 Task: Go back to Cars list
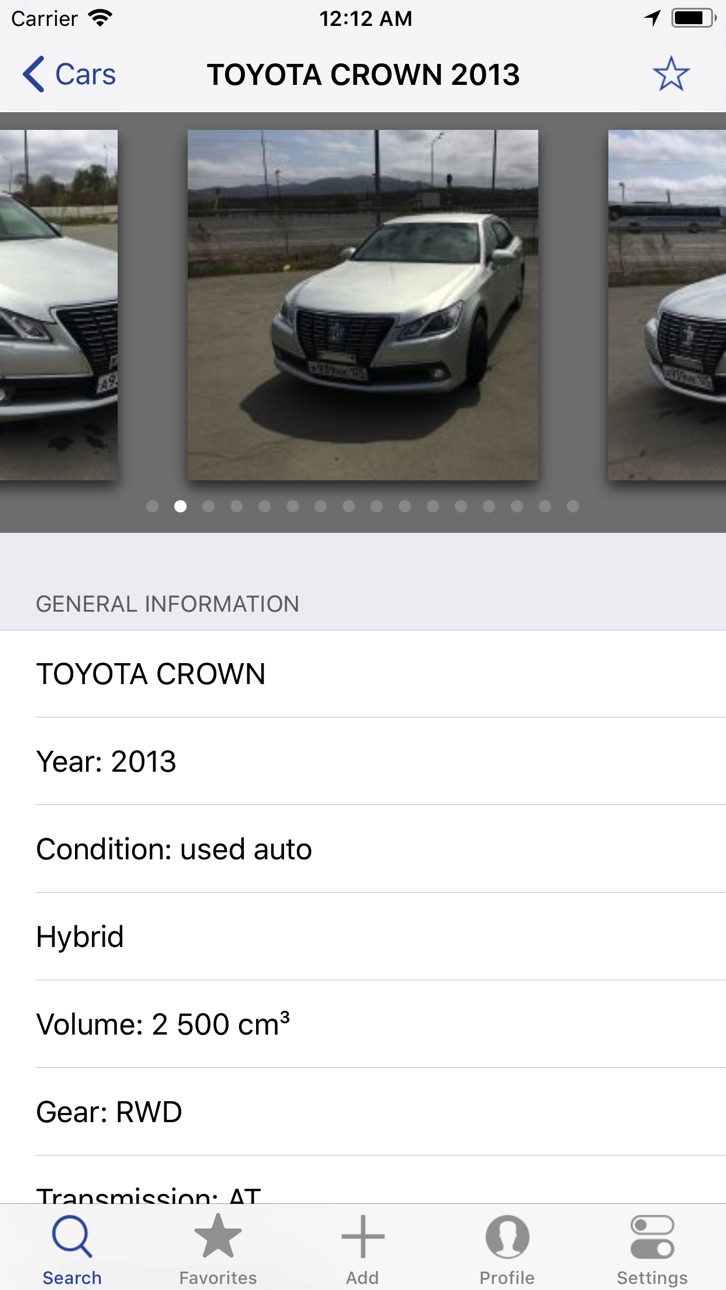tap(69, 74)
